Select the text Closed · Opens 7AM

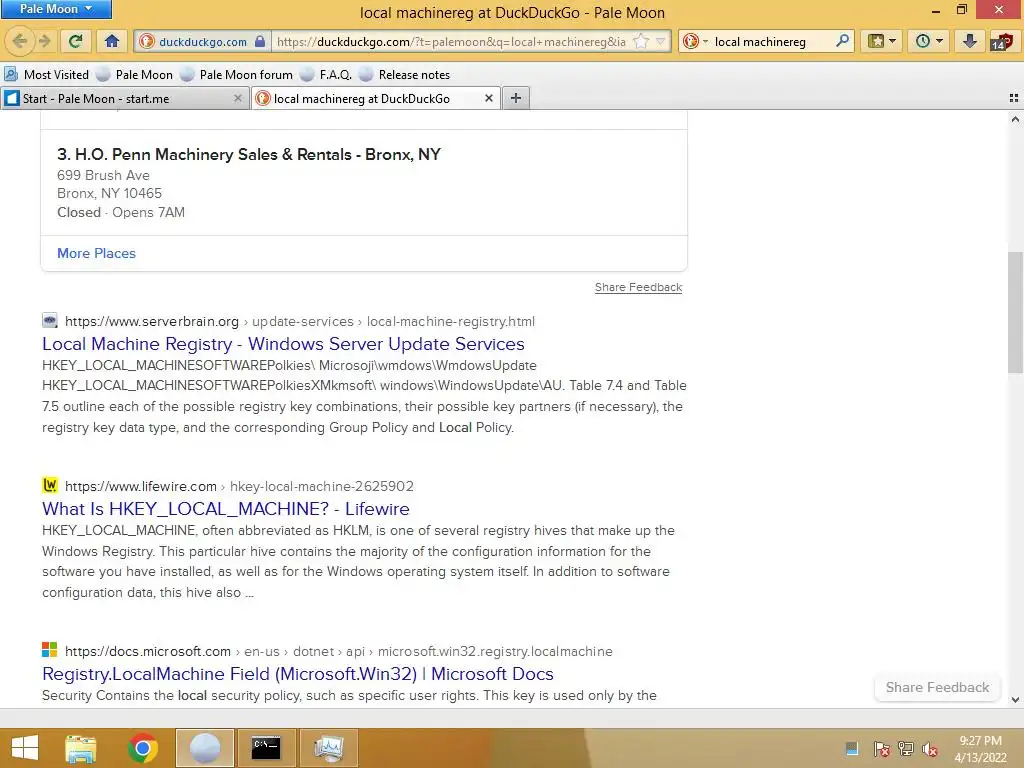tap(121, 212)
